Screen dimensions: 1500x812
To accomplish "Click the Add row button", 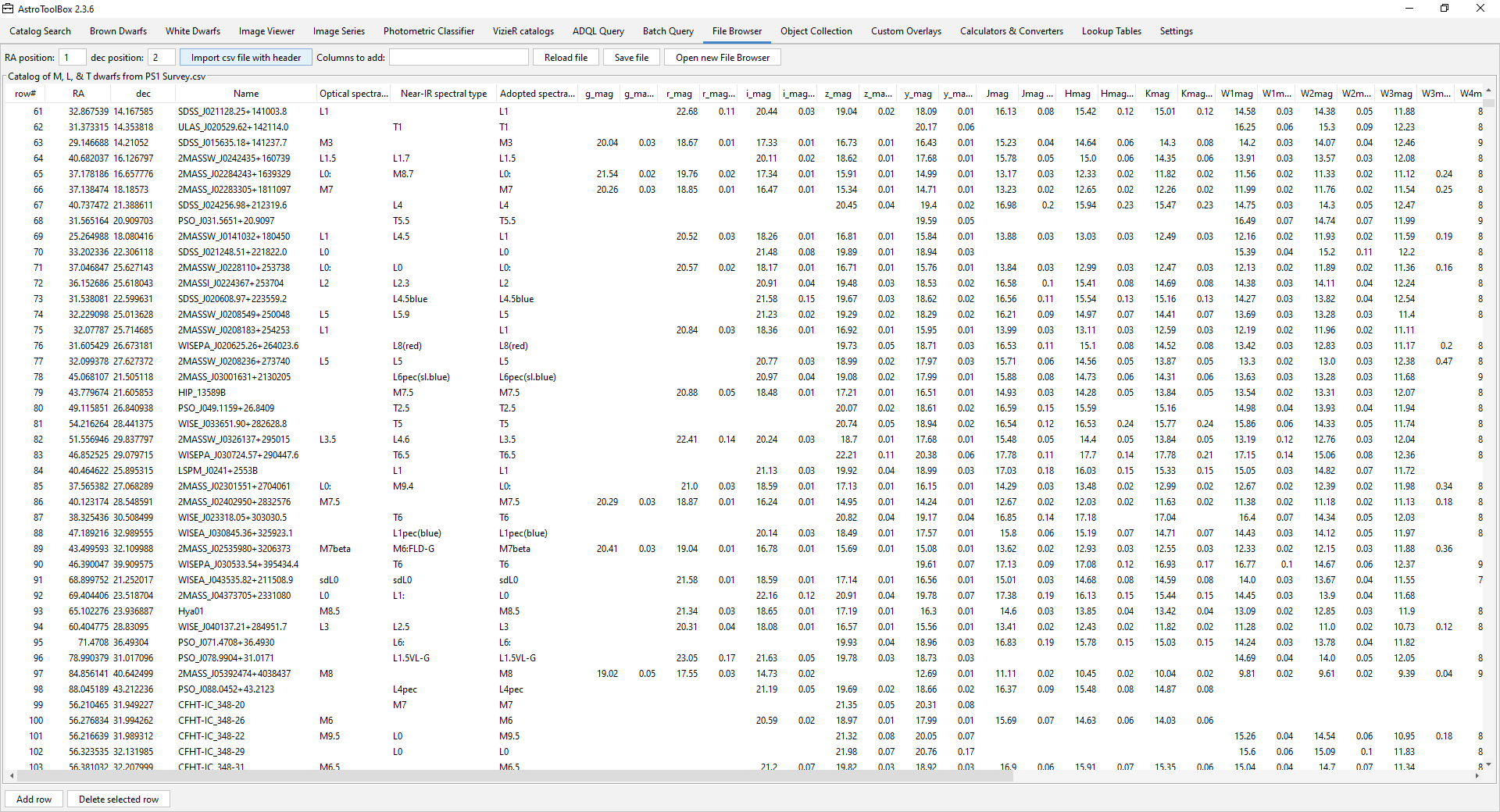I will click(x=34, y=800).
